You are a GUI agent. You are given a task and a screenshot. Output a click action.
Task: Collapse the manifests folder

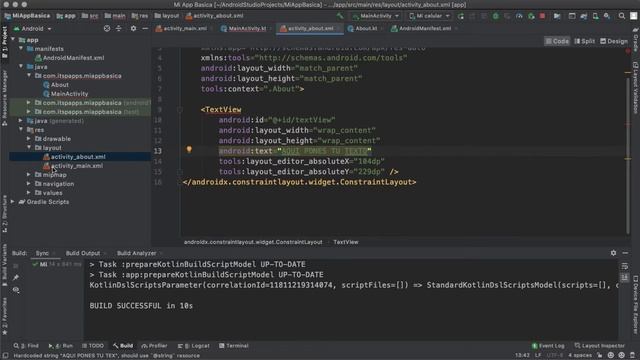[x=21, y=49]
